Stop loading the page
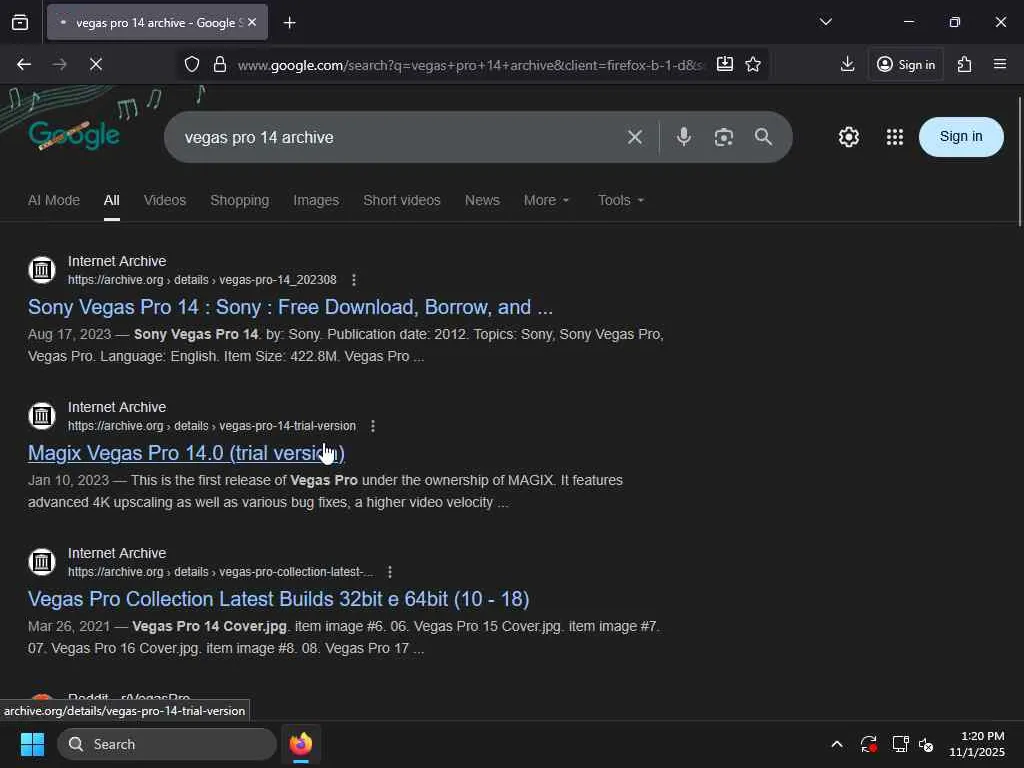This screenshot has height=768, width=1024. point(95,64)
